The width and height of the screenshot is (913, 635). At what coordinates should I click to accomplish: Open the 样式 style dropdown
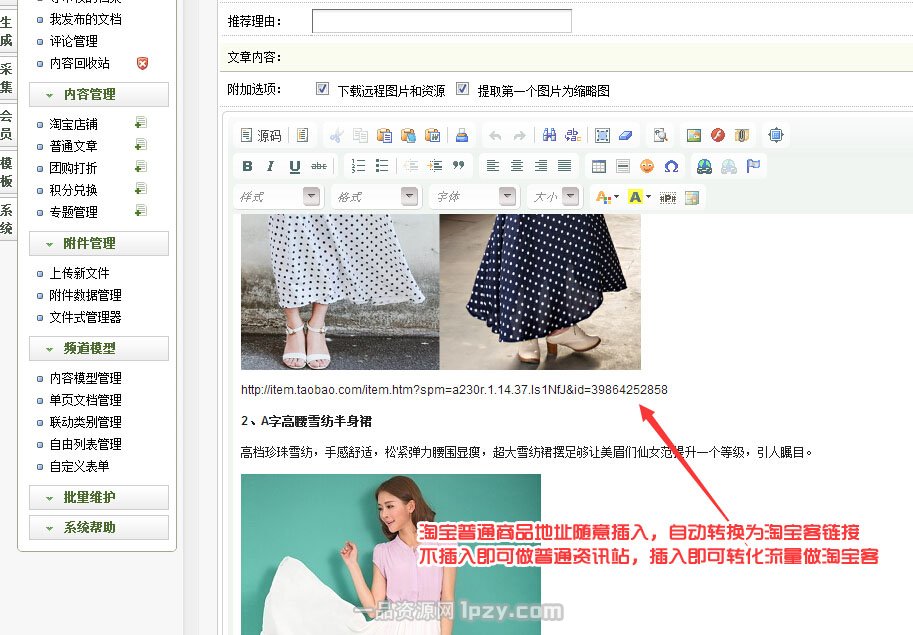pyautogui.click(x=278, y=197)
